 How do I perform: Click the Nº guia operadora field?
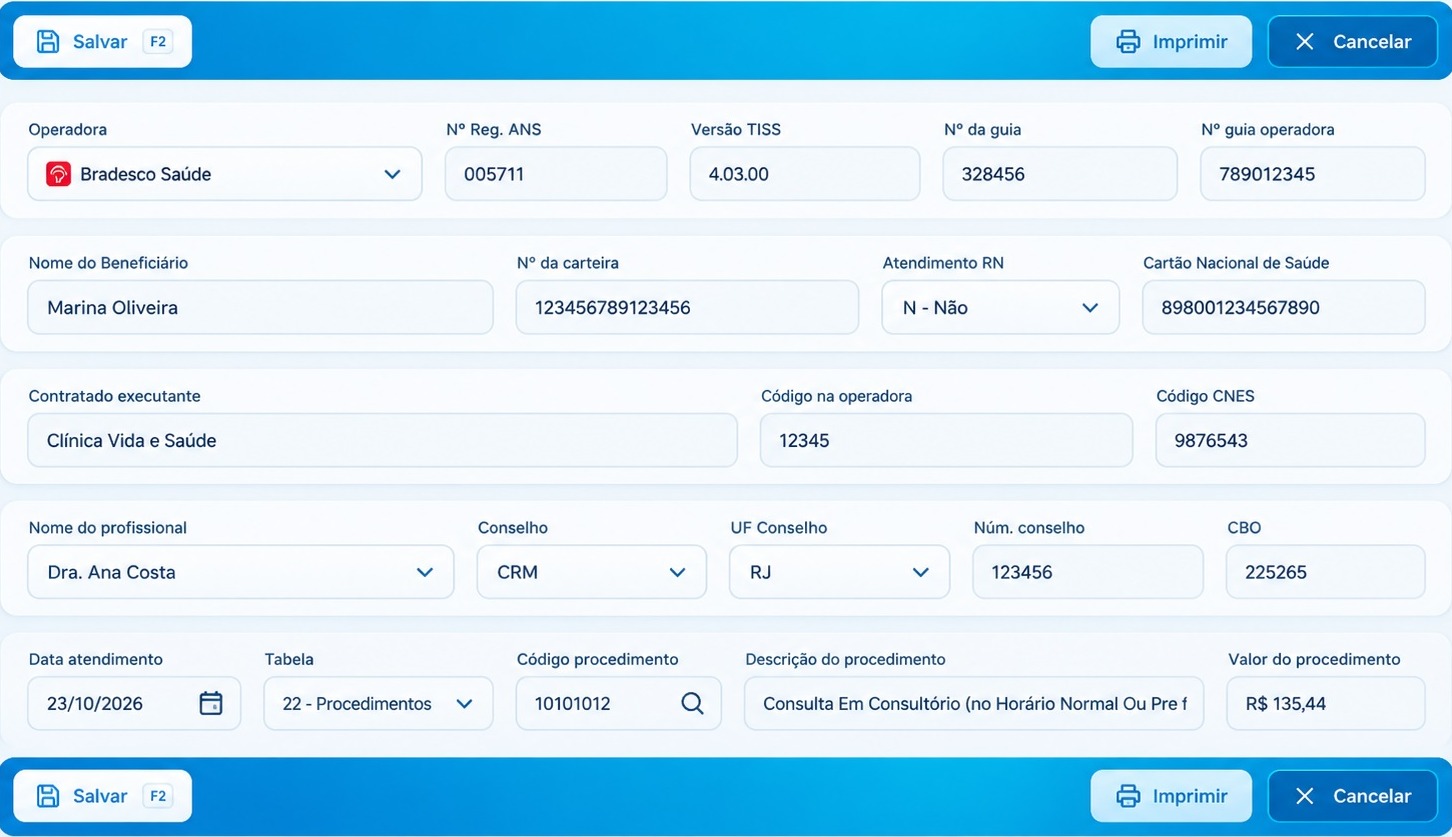point(1313,174)
